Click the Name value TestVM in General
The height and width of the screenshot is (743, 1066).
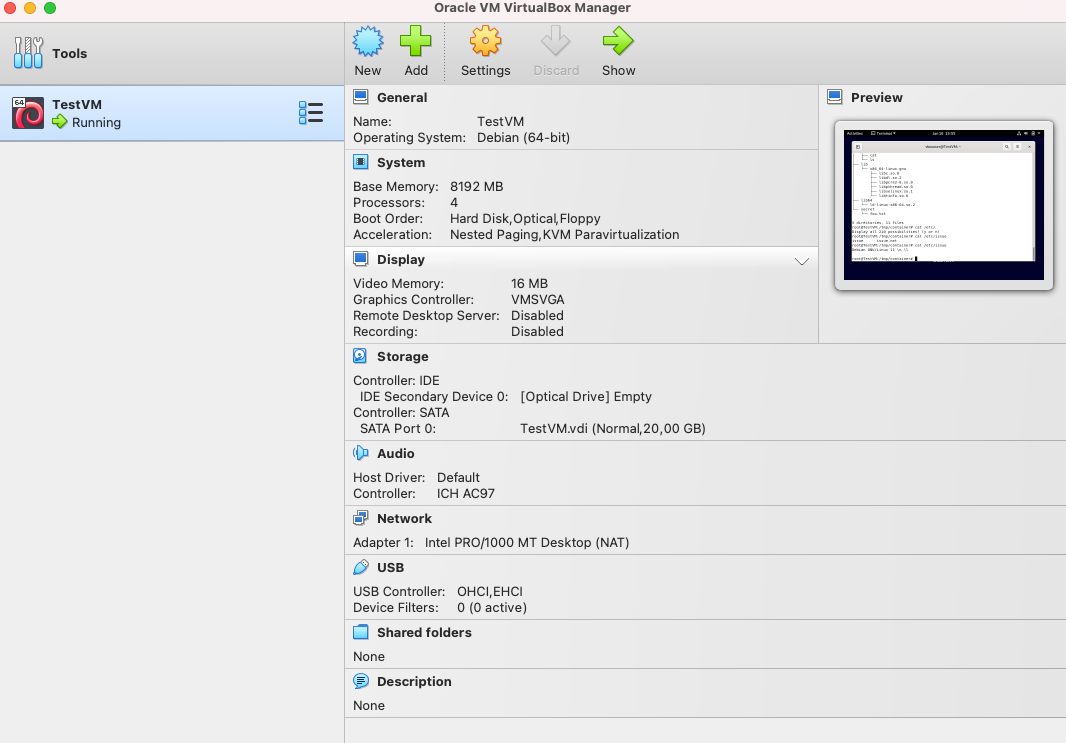tap(500, 122)
